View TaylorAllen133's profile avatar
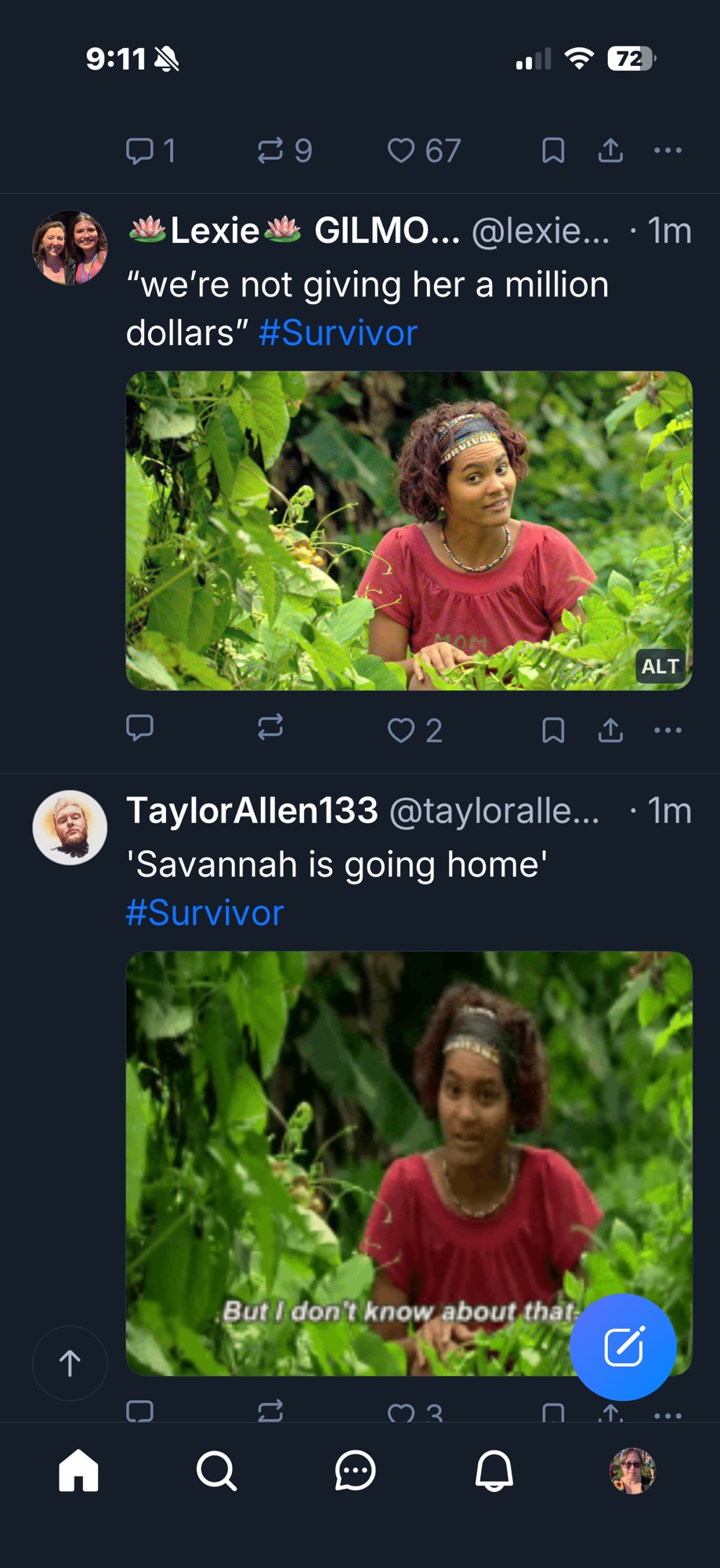 (x=70, y=827)
